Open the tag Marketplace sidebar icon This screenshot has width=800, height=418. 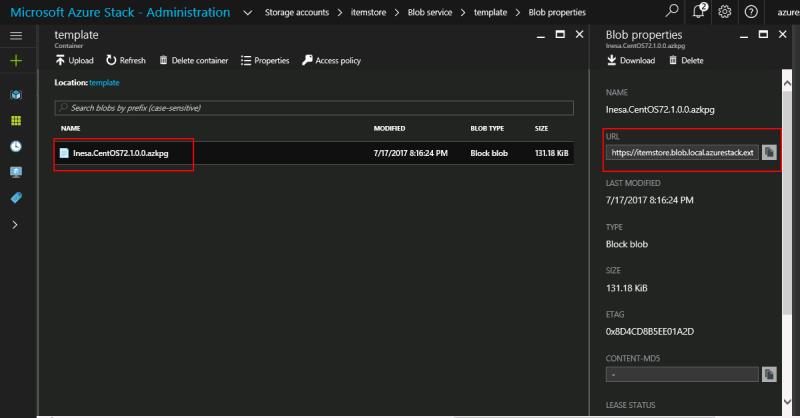[16, 198]
